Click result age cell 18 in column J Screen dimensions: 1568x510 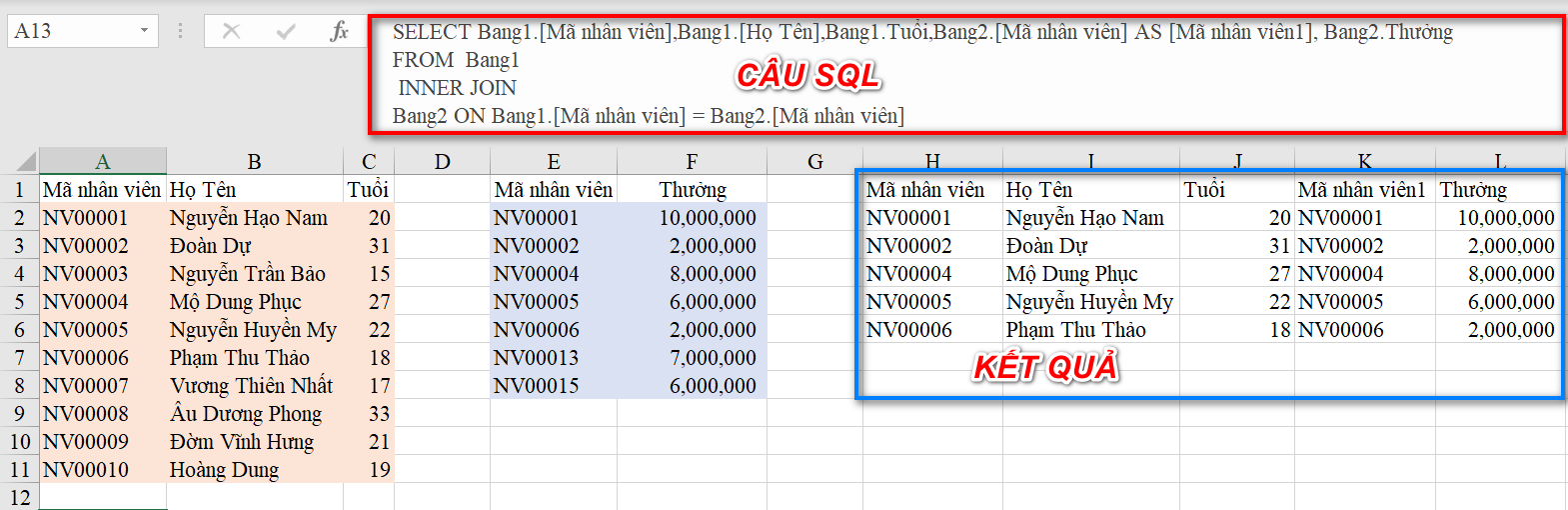pos(1237,330)
